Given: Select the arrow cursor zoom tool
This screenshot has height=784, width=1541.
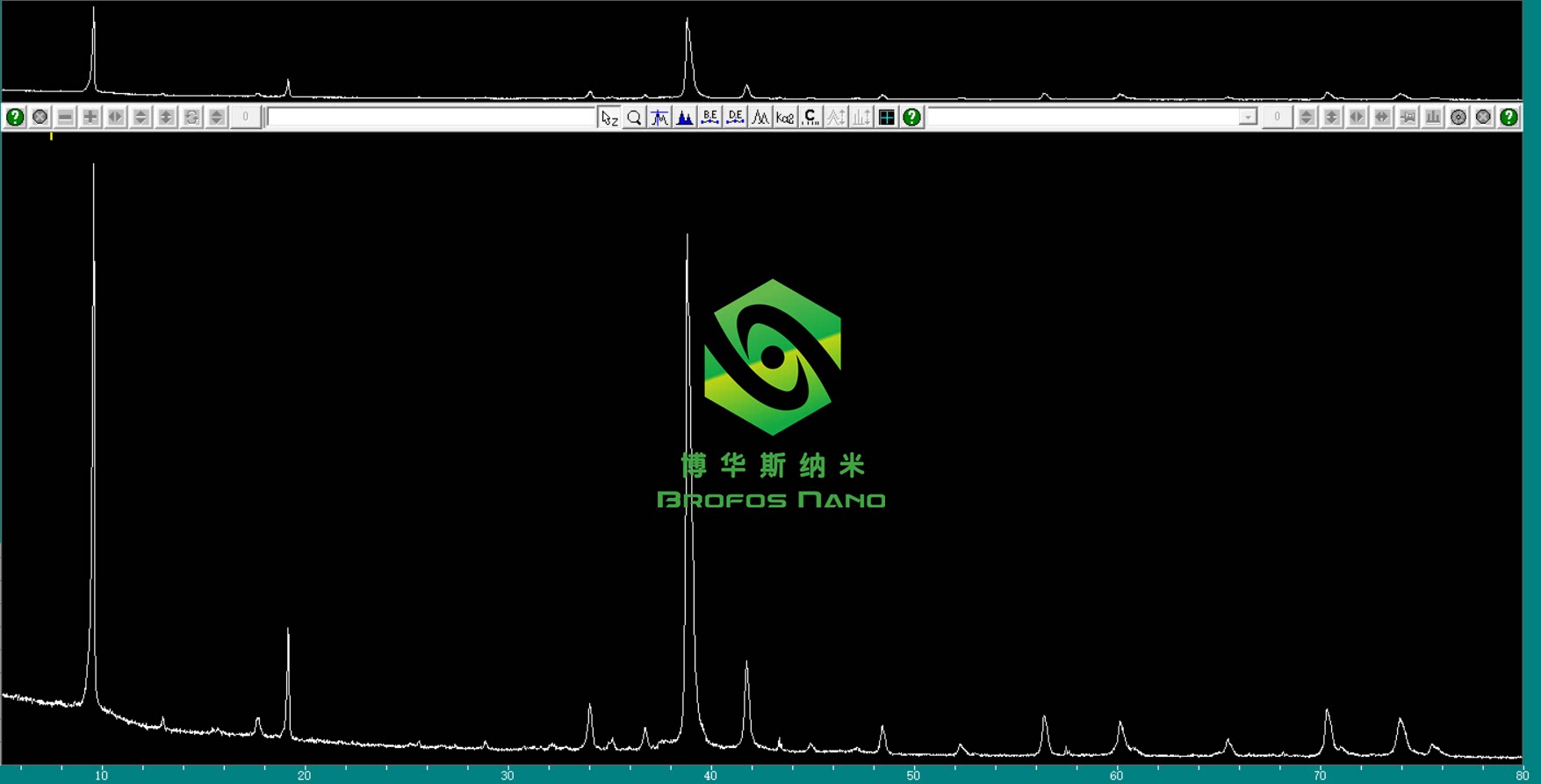Looking at the screenshot, I should [x=609, y=117].
